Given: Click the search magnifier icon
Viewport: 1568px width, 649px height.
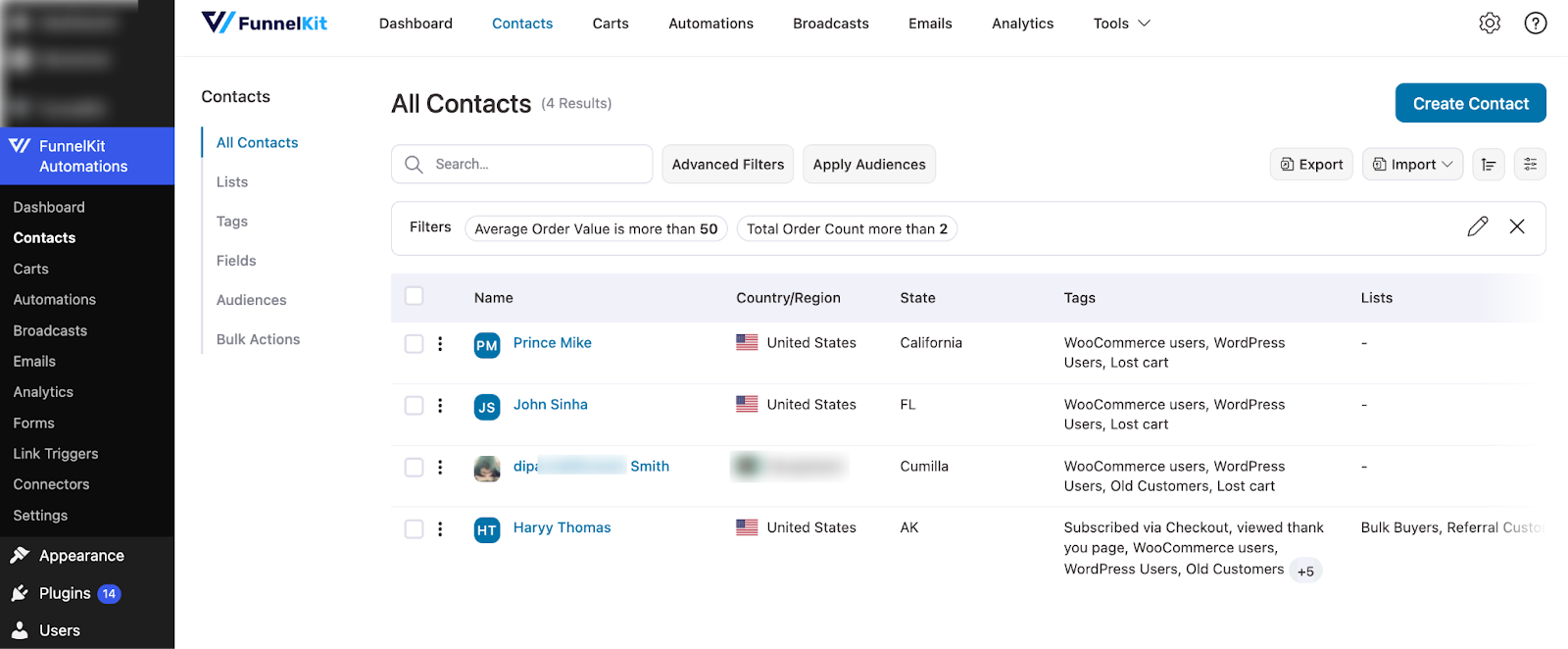Looking at the screenshot, I should pyautogui.click(x=415, y=165).
